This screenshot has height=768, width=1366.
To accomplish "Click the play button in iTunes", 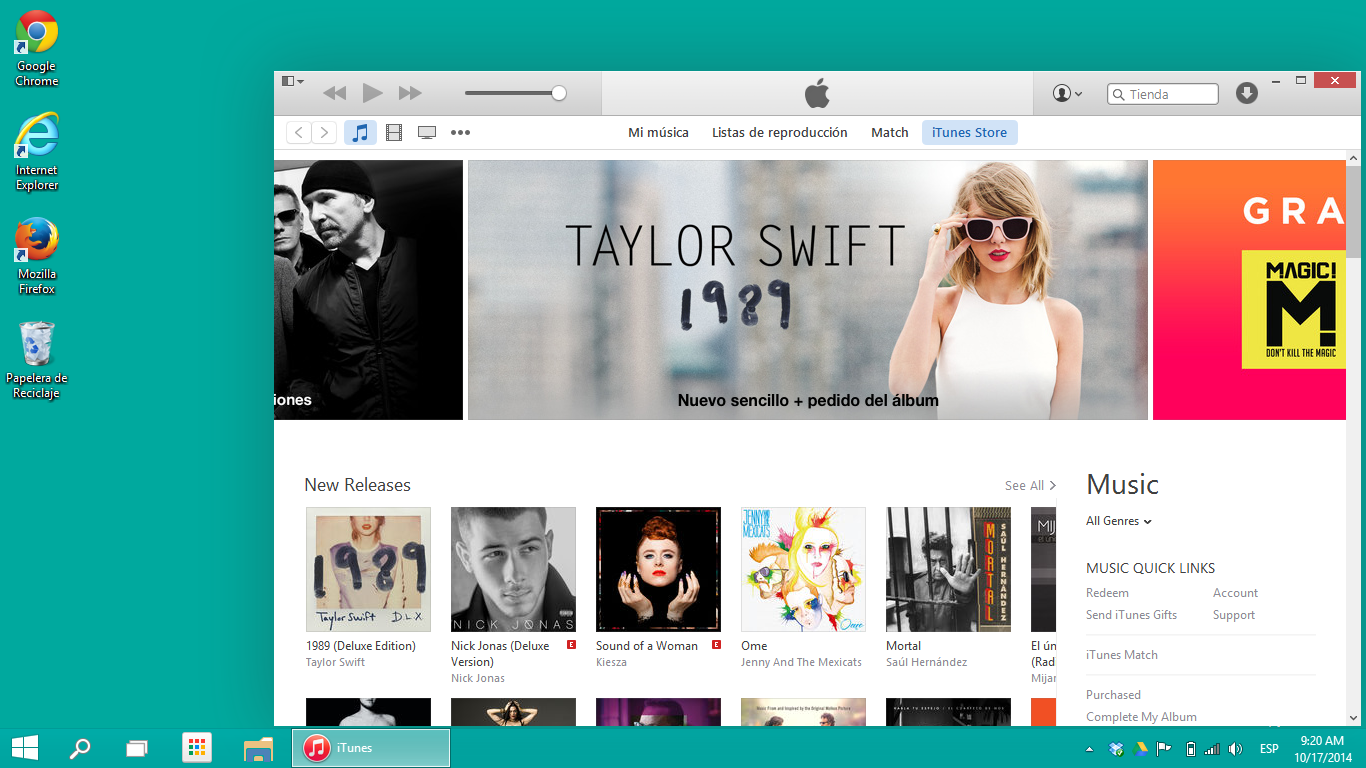I will tap(372, 93).
